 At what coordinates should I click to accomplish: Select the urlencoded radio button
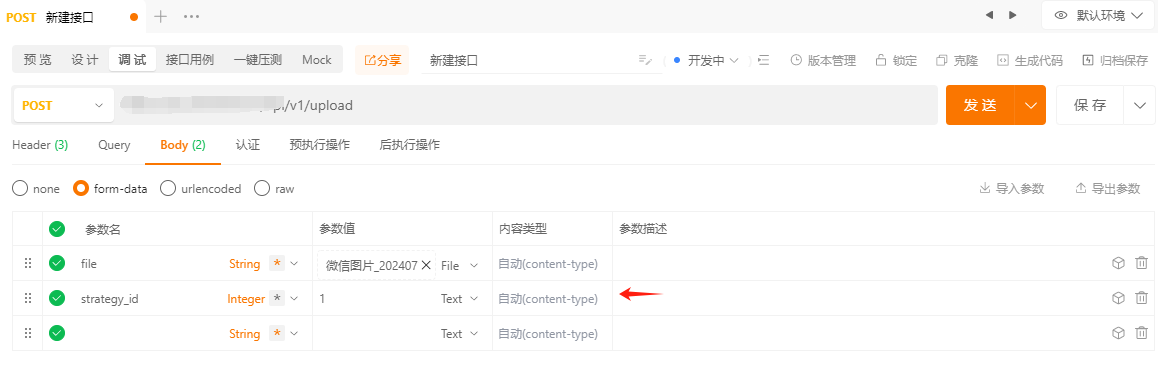click(x=168, y=188)
